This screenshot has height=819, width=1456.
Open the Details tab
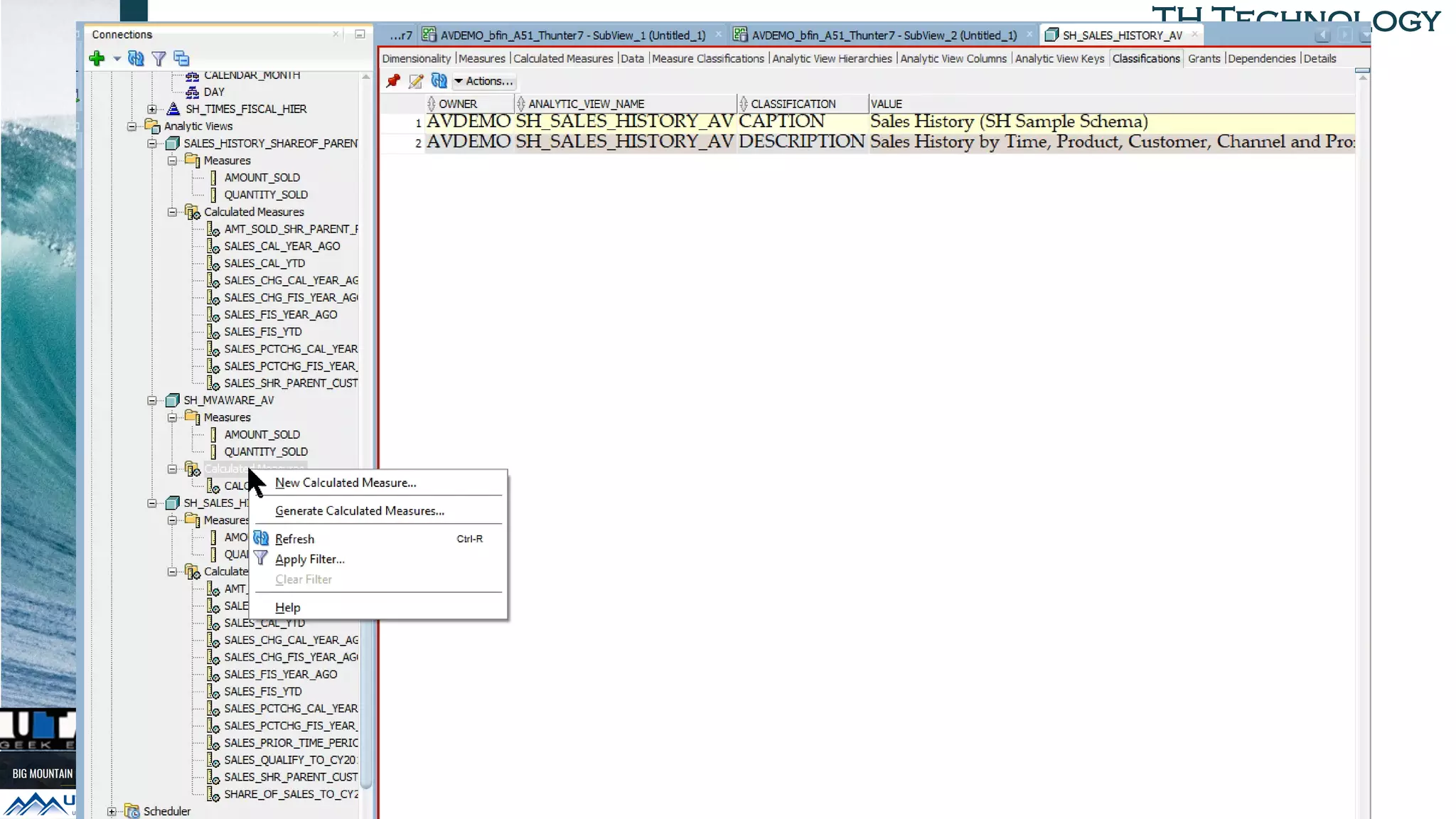point(1319,58)
